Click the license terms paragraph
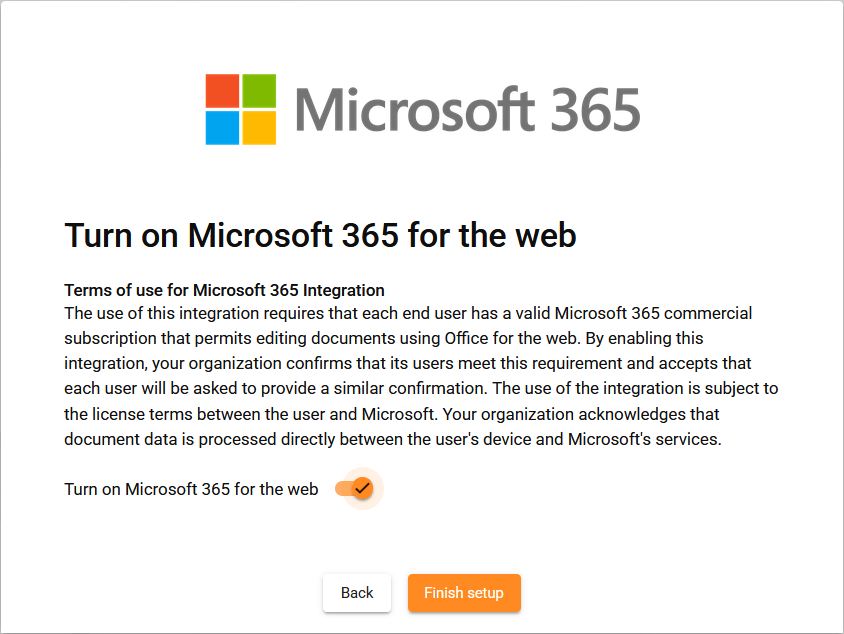The image size is (844, 634). (420, 375)
